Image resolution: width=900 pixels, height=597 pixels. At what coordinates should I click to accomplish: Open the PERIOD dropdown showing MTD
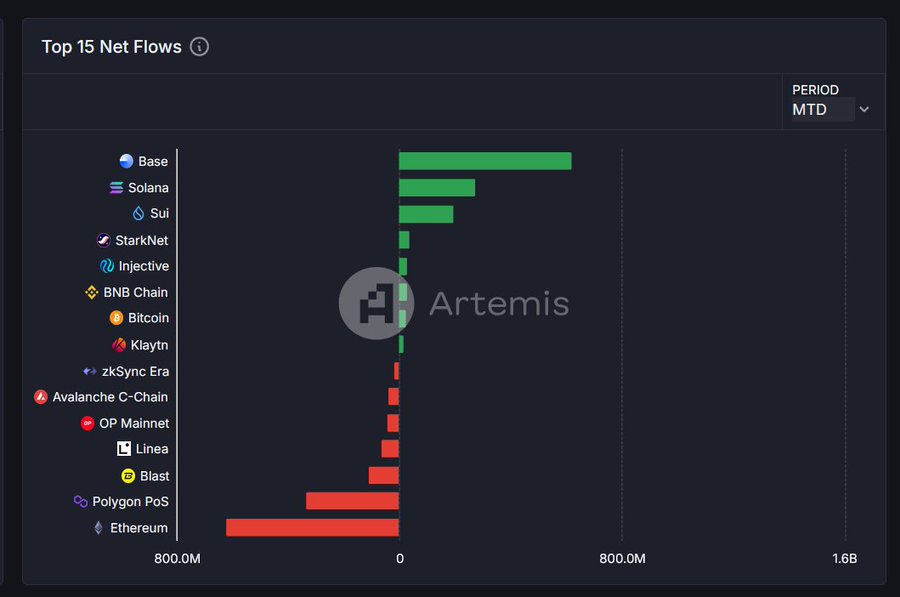(x=831, y=109)
